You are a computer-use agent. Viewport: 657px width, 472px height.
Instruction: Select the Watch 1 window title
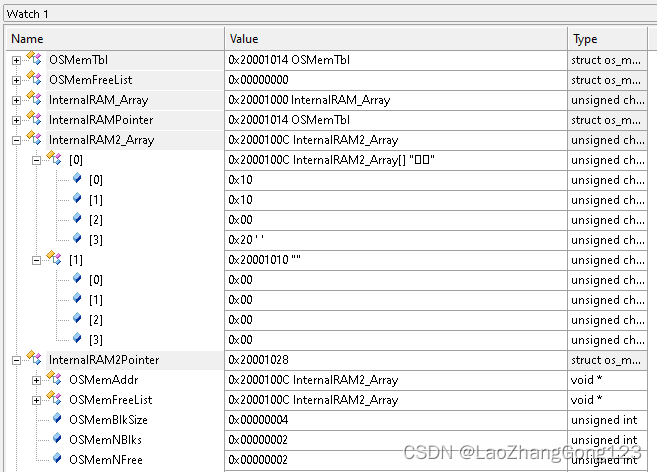pos(28,14)
